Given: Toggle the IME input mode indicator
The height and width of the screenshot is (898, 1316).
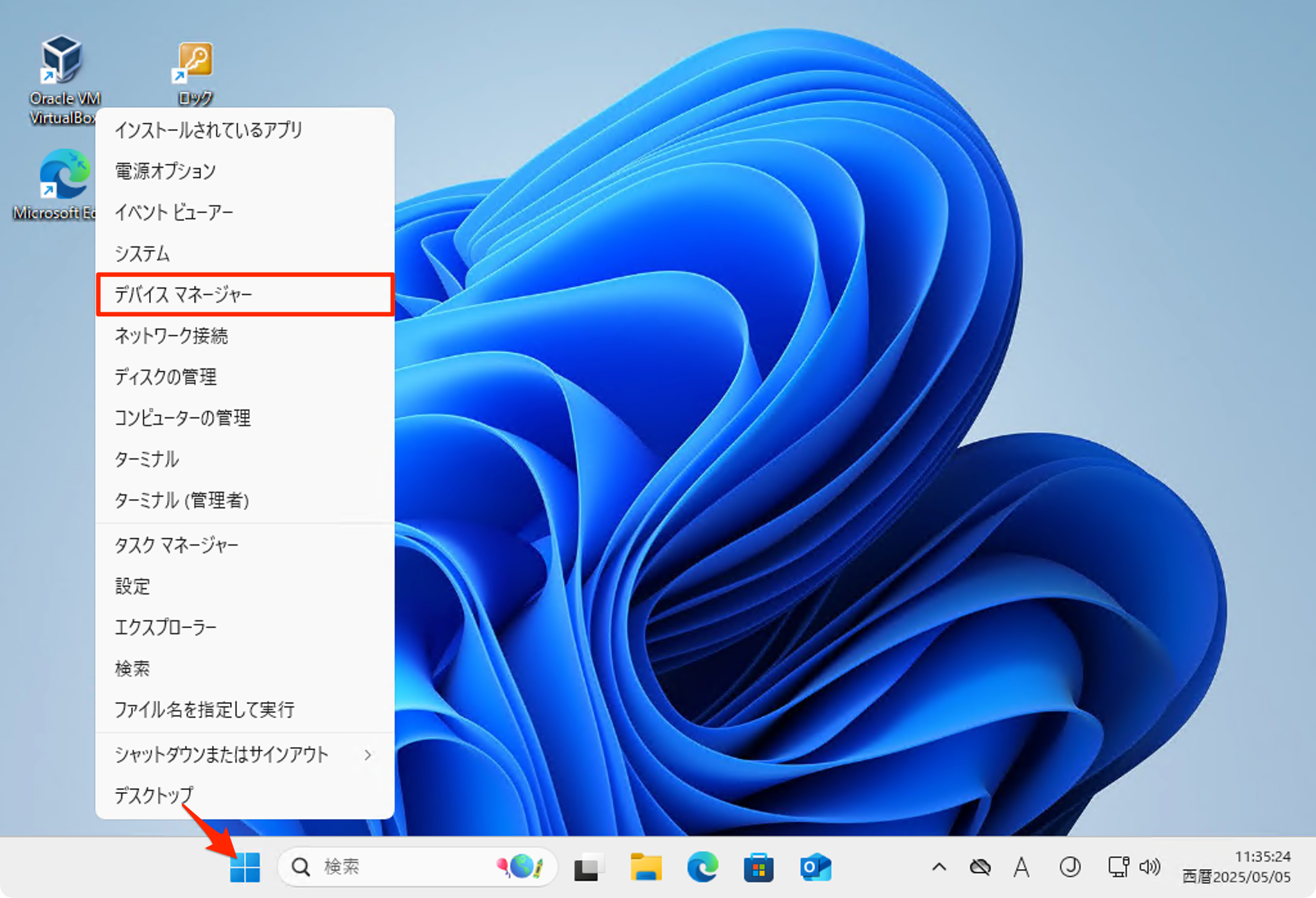Looking at the screenshot, I should (x=1021, y=866).
